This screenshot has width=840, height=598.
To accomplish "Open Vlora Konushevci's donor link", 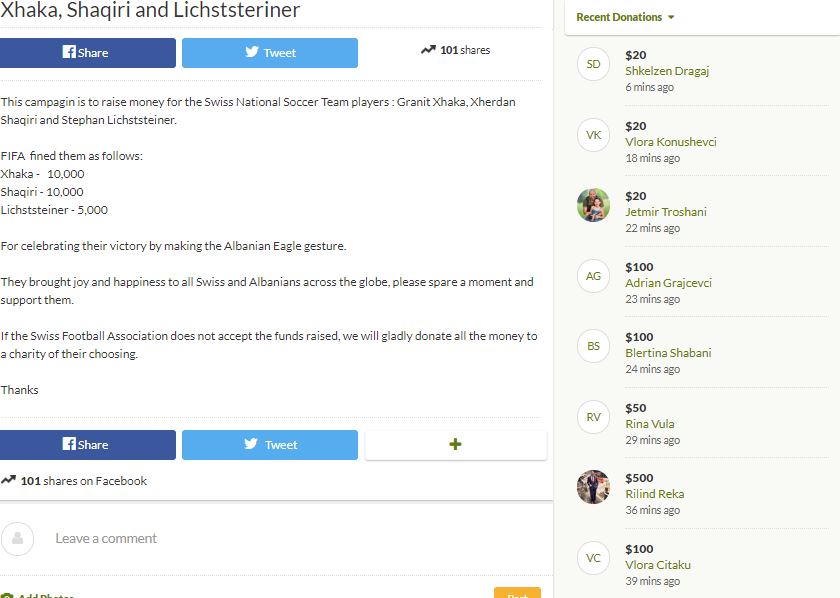I will click(x=670, y=142).
